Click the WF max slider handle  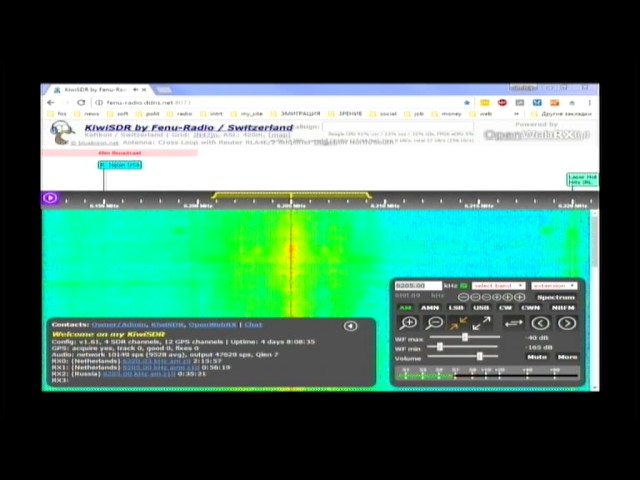click(464, 337)
